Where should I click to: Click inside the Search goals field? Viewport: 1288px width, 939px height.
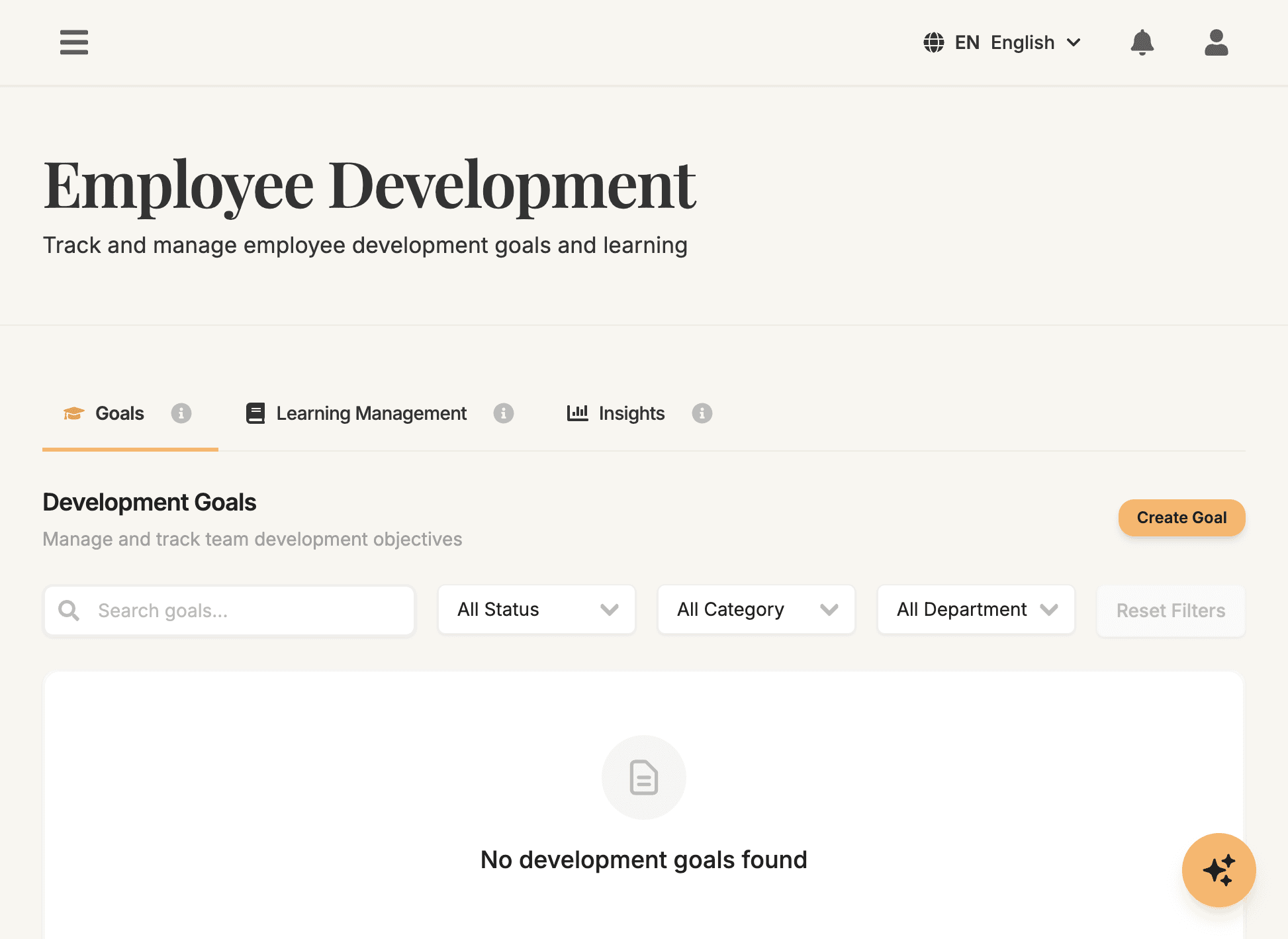228,610
